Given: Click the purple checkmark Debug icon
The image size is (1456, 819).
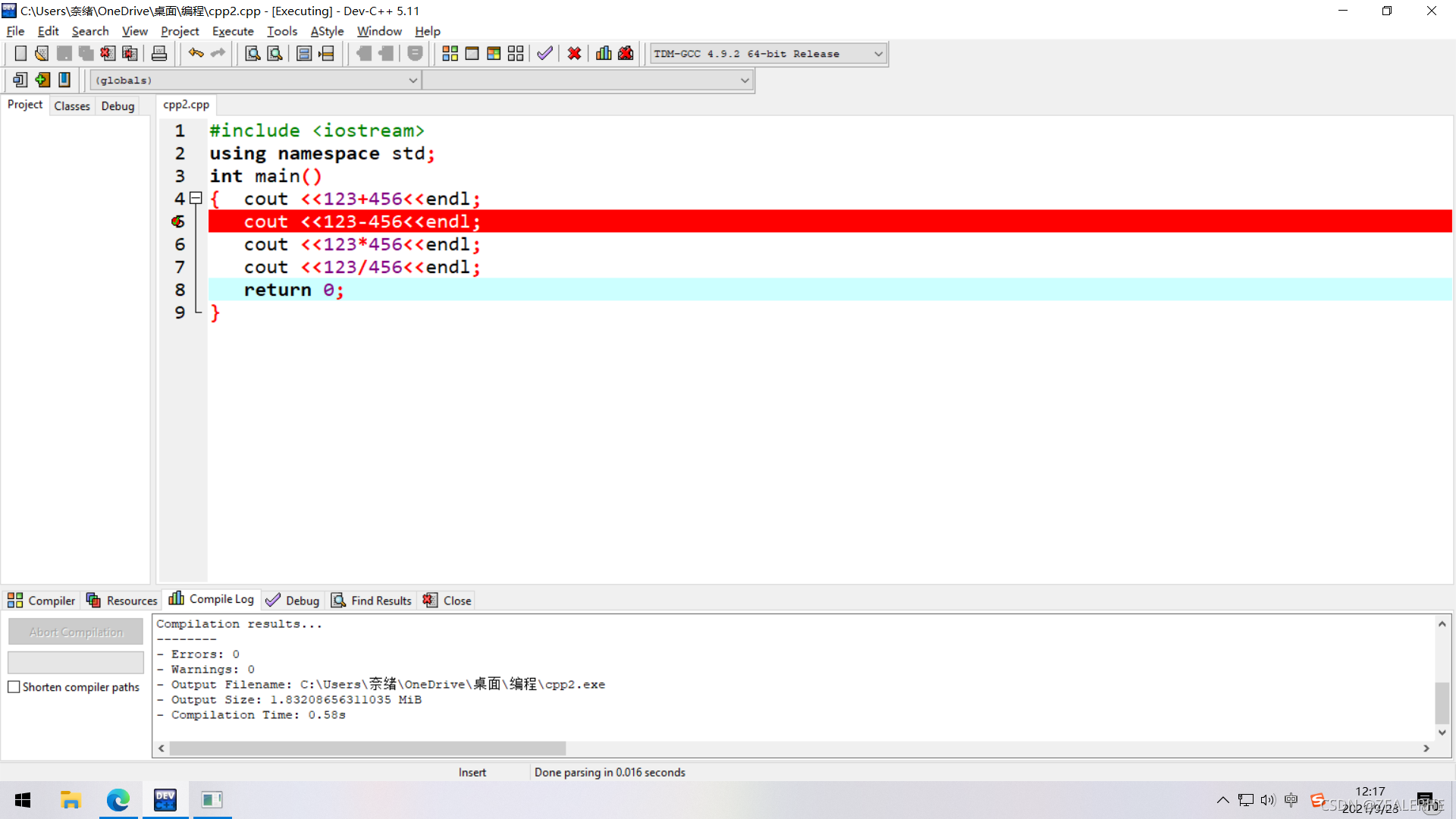Looking at the screenshot, I should coord(544,54).
